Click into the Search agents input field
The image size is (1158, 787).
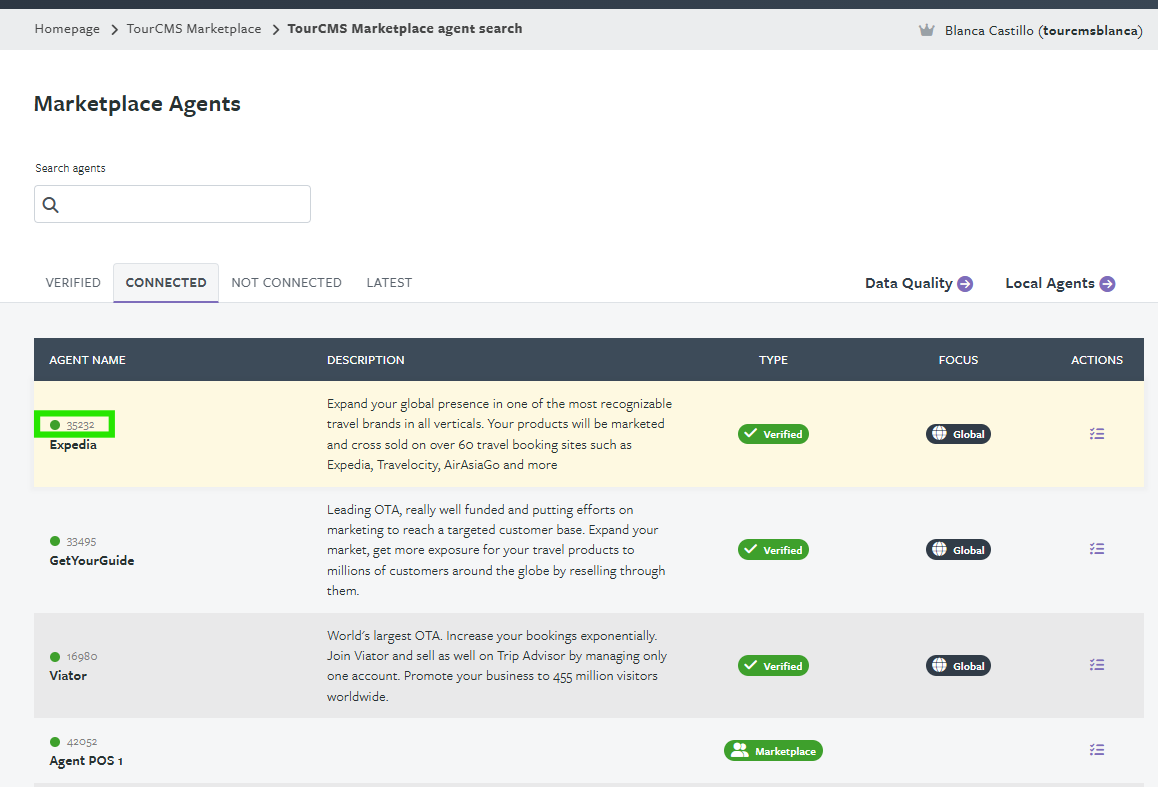point(172,204)
